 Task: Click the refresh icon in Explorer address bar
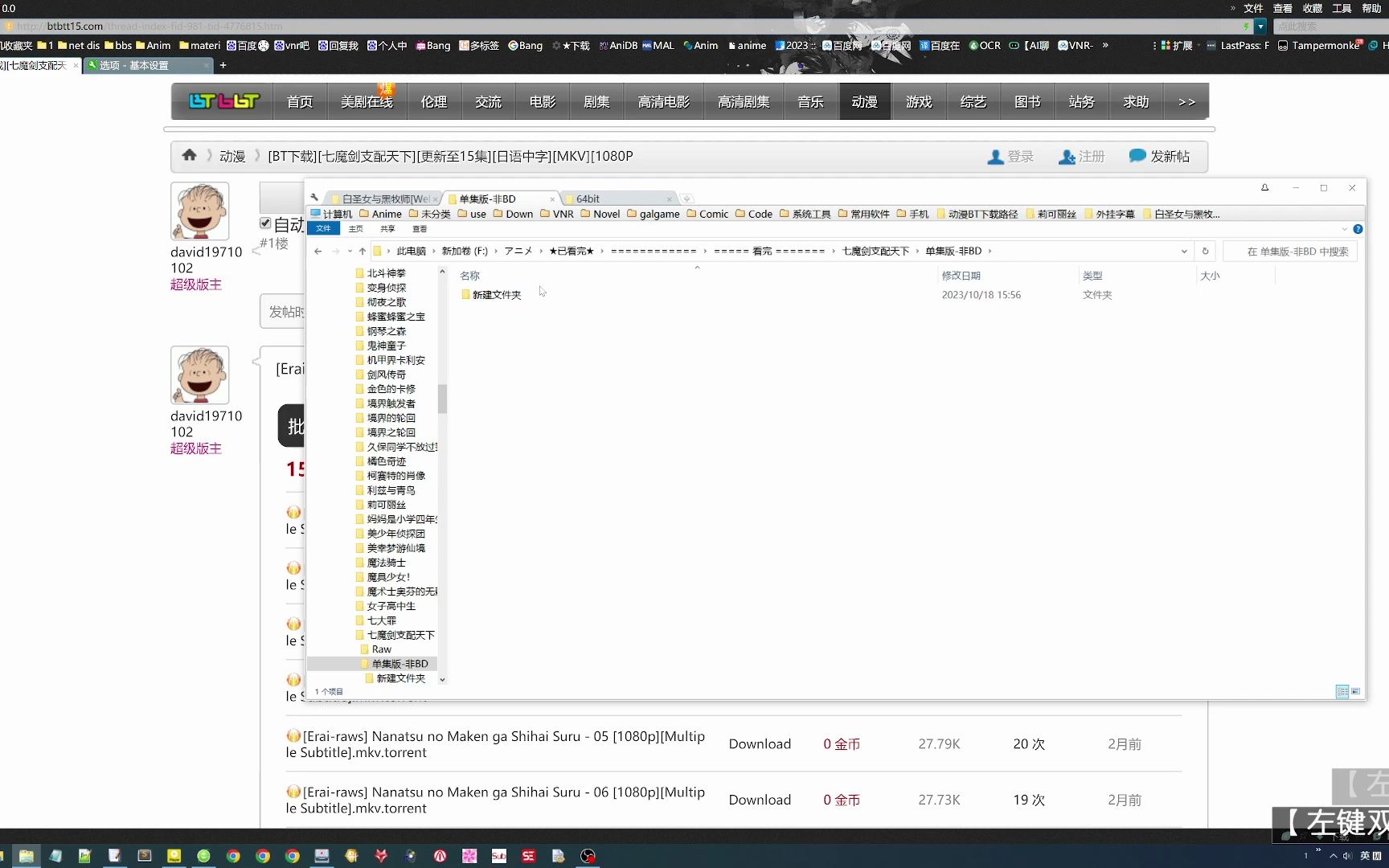point(1205,251)
